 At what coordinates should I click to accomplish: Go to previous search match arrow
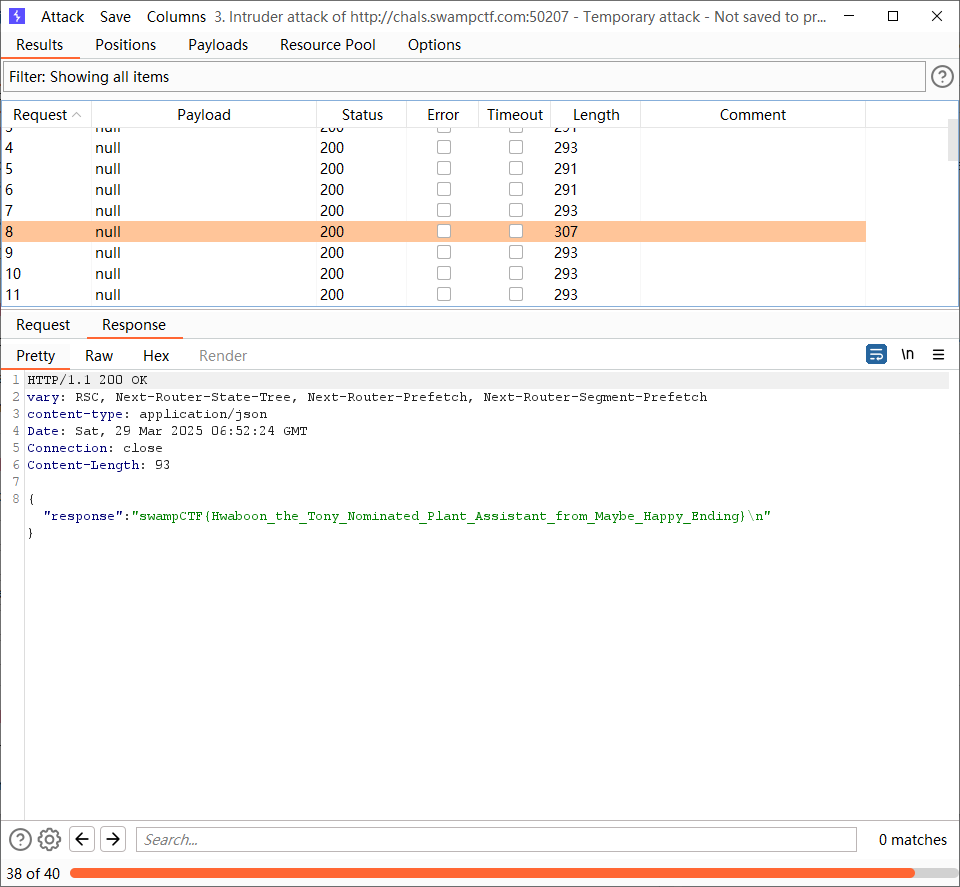click(x=83, y=840)
